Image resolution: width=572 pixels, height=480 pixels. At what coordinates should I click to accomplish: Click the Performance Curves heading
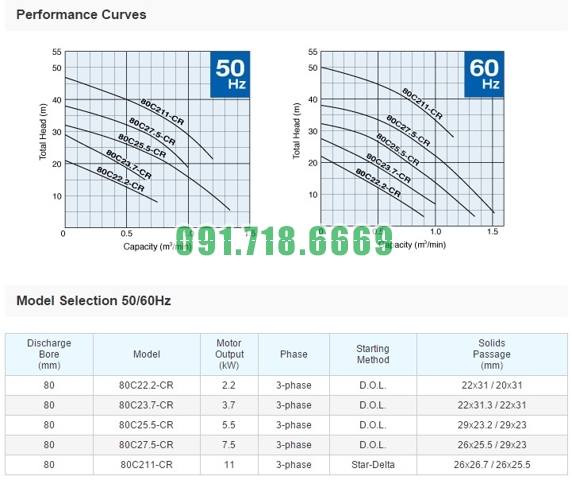81,15
